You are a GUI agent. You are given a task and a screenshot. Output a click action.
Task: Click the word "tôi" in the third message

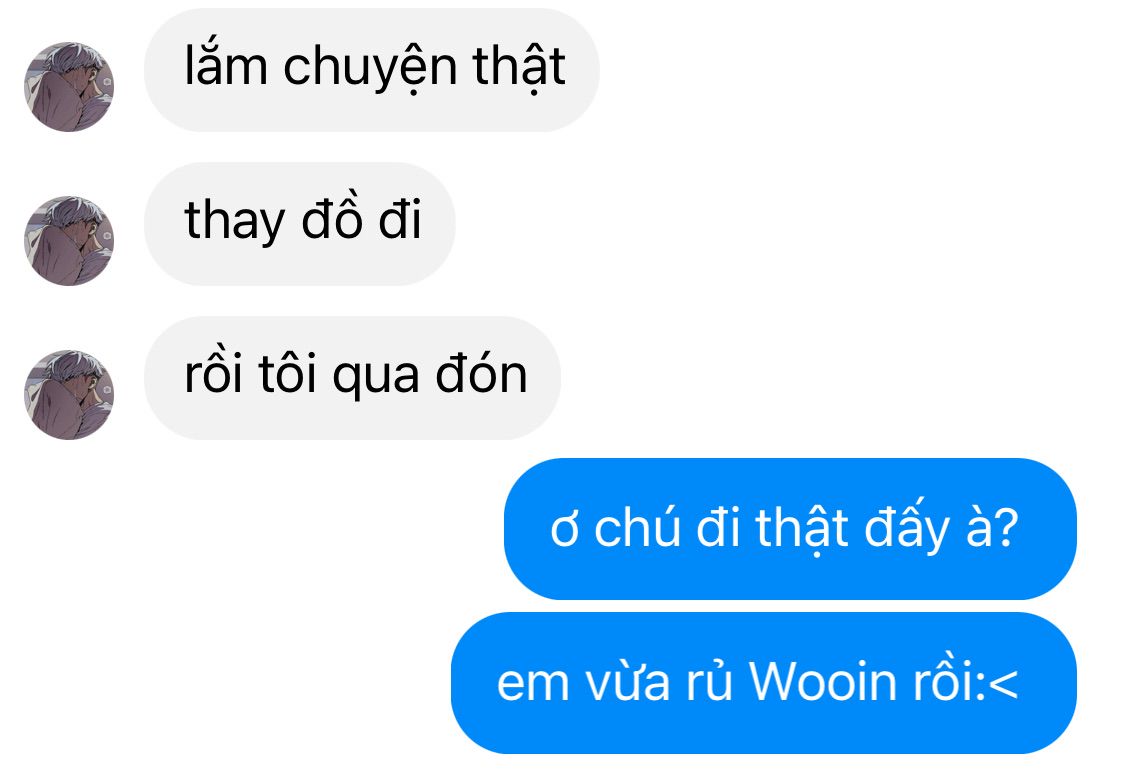click(x=287, y=373)
